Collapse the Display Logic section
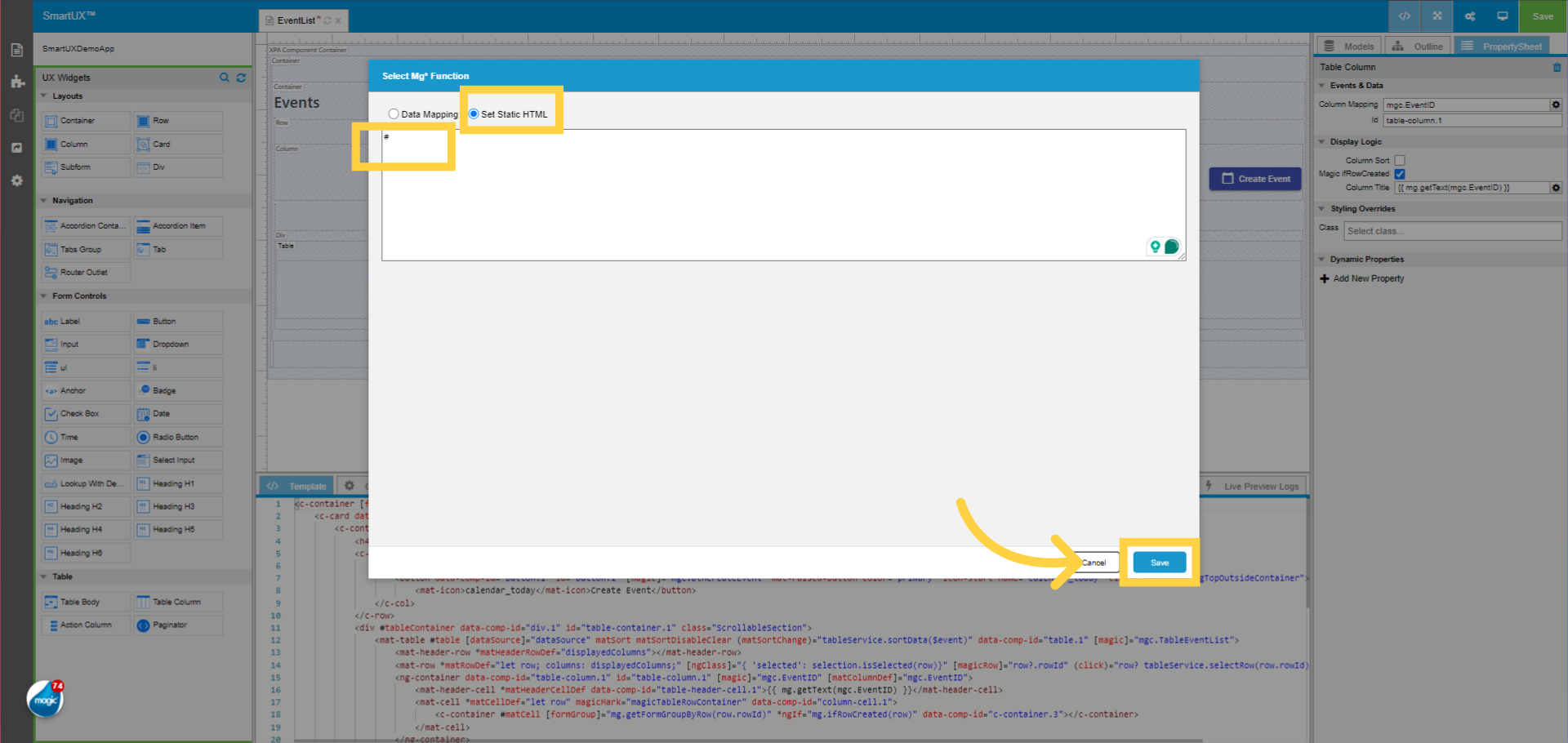This screenshot has width=1568, height=743. [1323, 141]
